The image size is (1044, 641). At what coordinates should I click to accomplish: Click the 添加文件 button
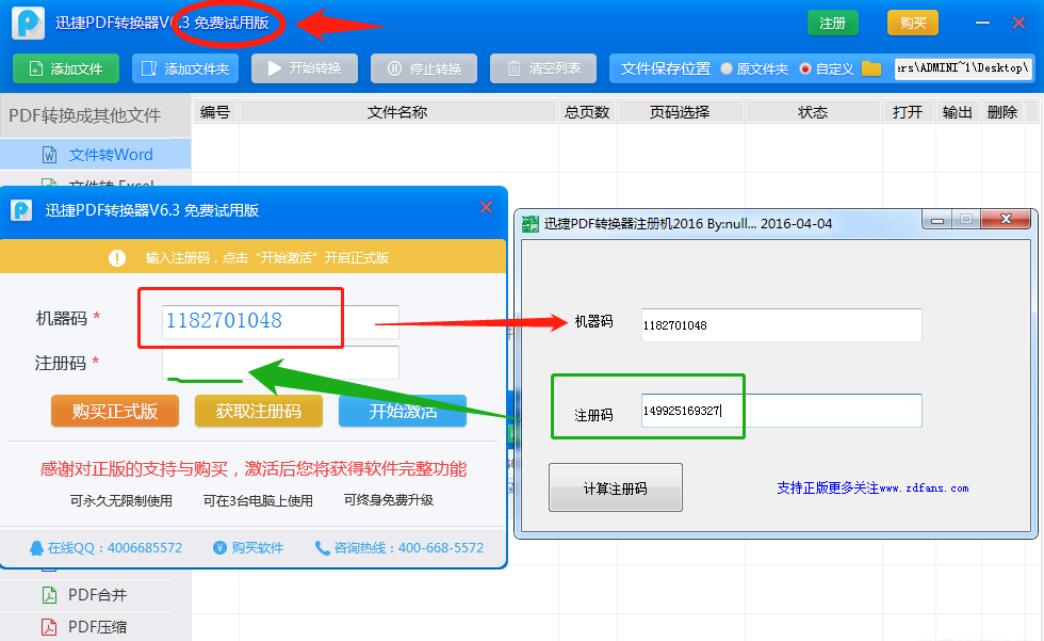click(66, 69)
